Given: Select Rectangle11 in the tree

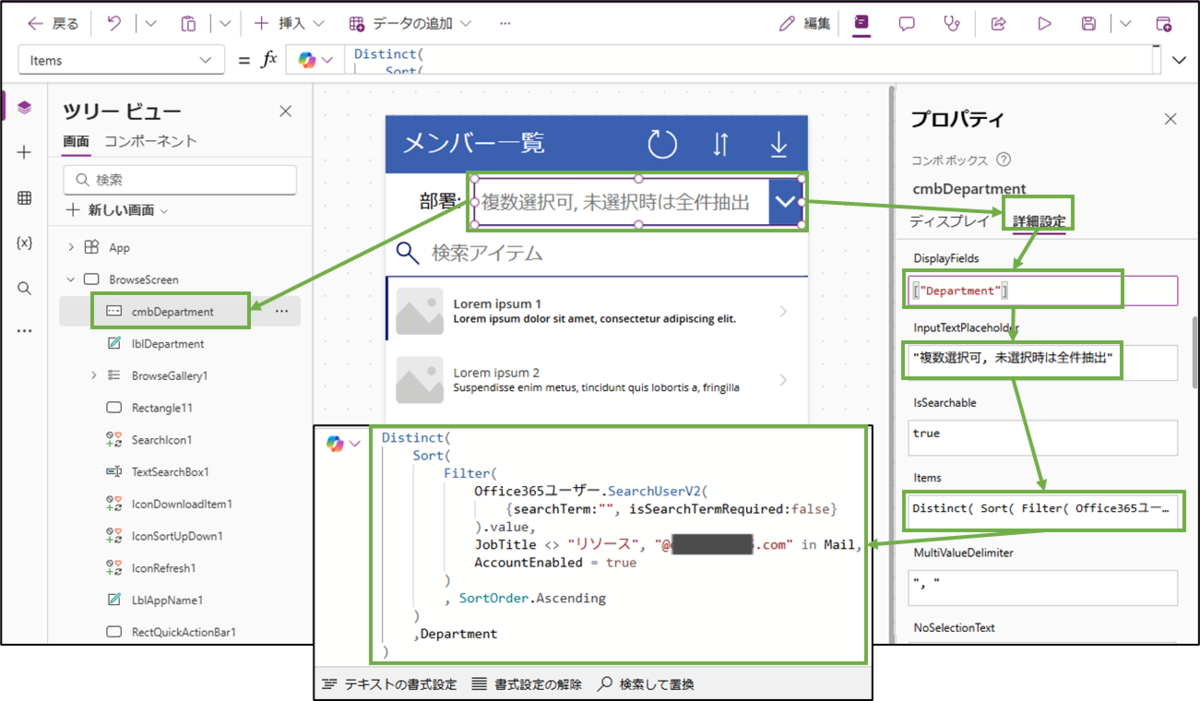Looking at the screenshot, I should click(x=162, y=407).
